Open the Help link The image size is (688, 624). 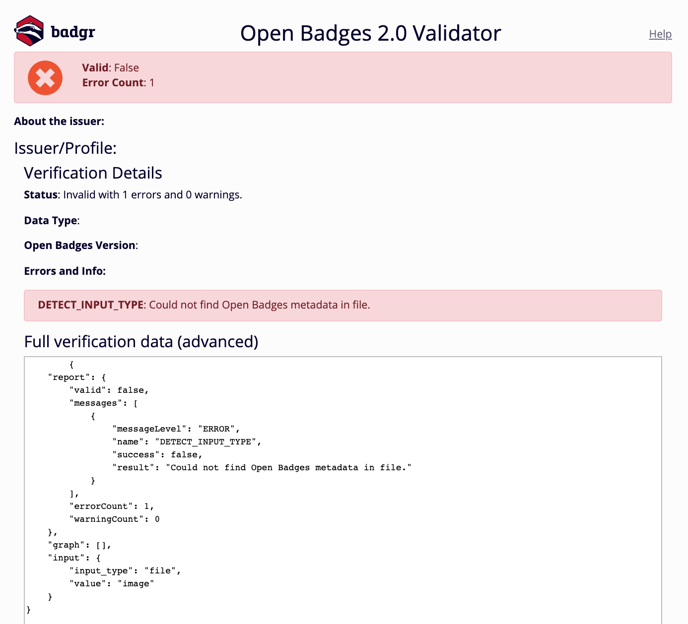coord(660,34)
